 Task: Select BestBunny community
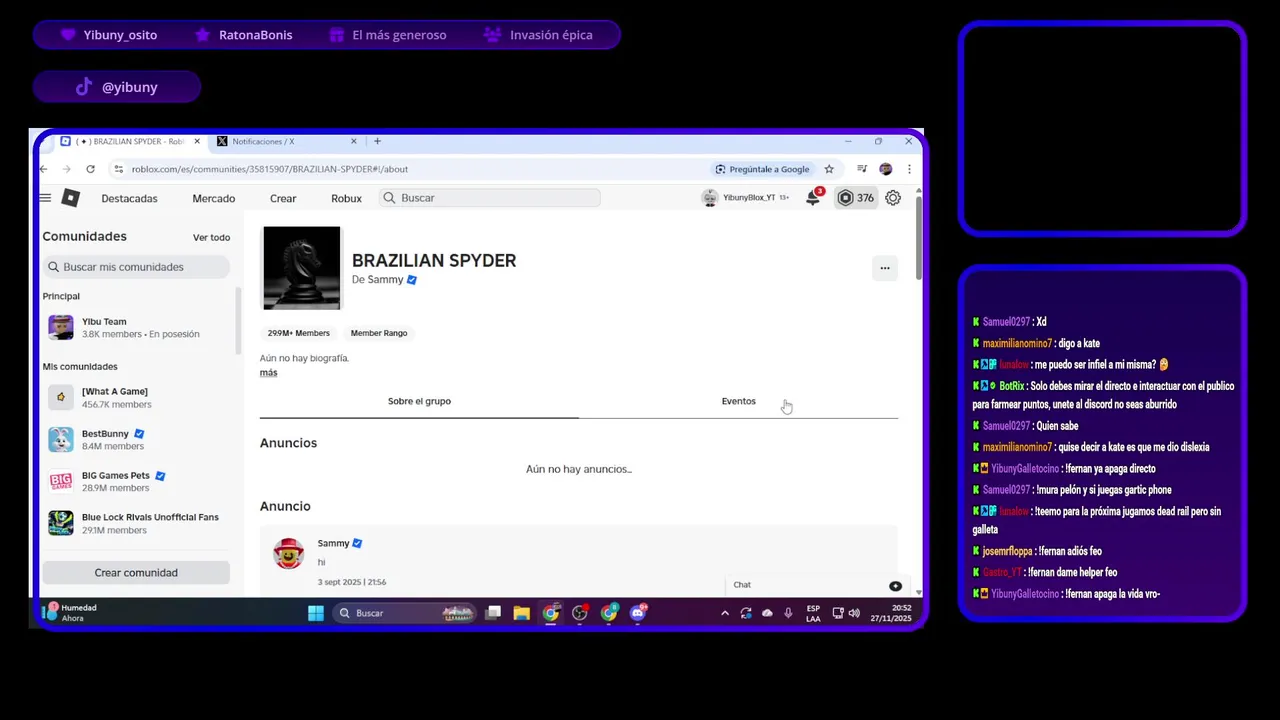tap(138, 439)
